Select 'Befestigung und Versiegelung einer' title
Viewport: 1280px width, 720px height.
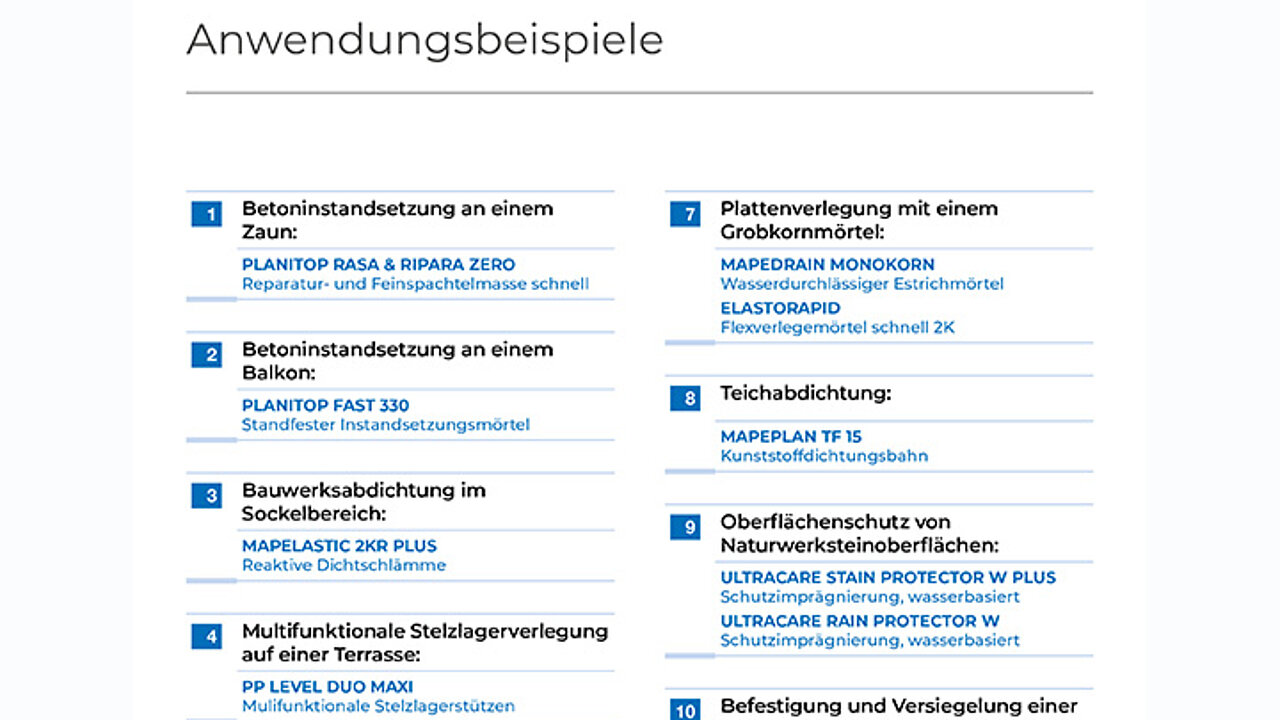899,707
